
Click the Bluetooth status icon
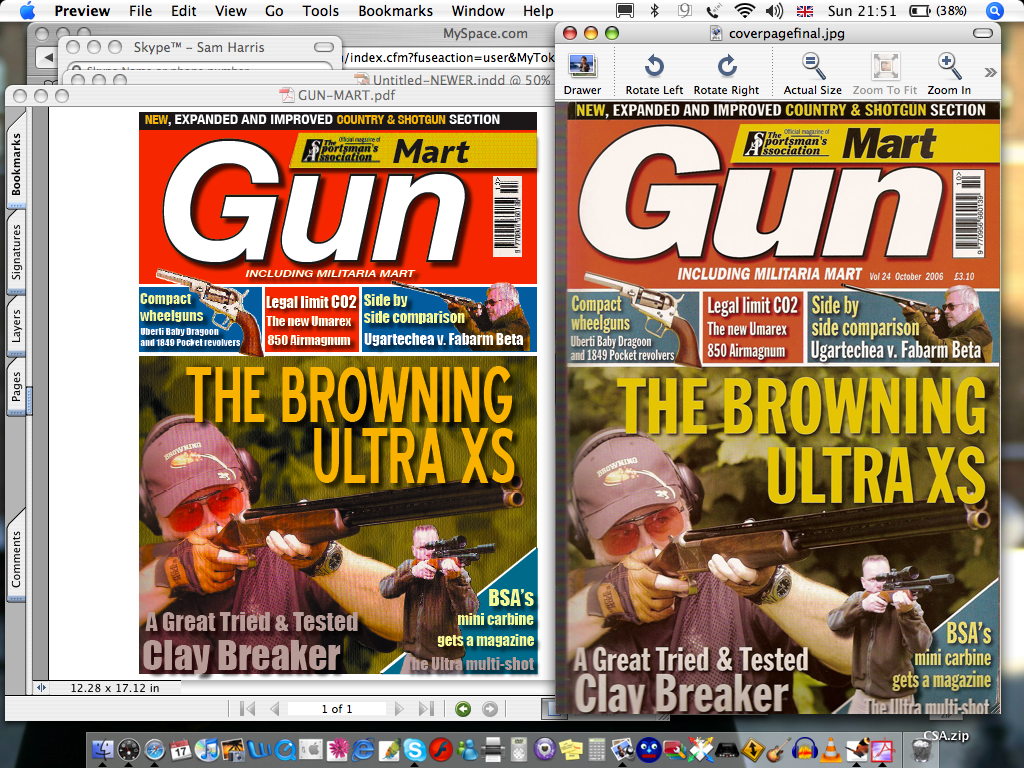654,10
